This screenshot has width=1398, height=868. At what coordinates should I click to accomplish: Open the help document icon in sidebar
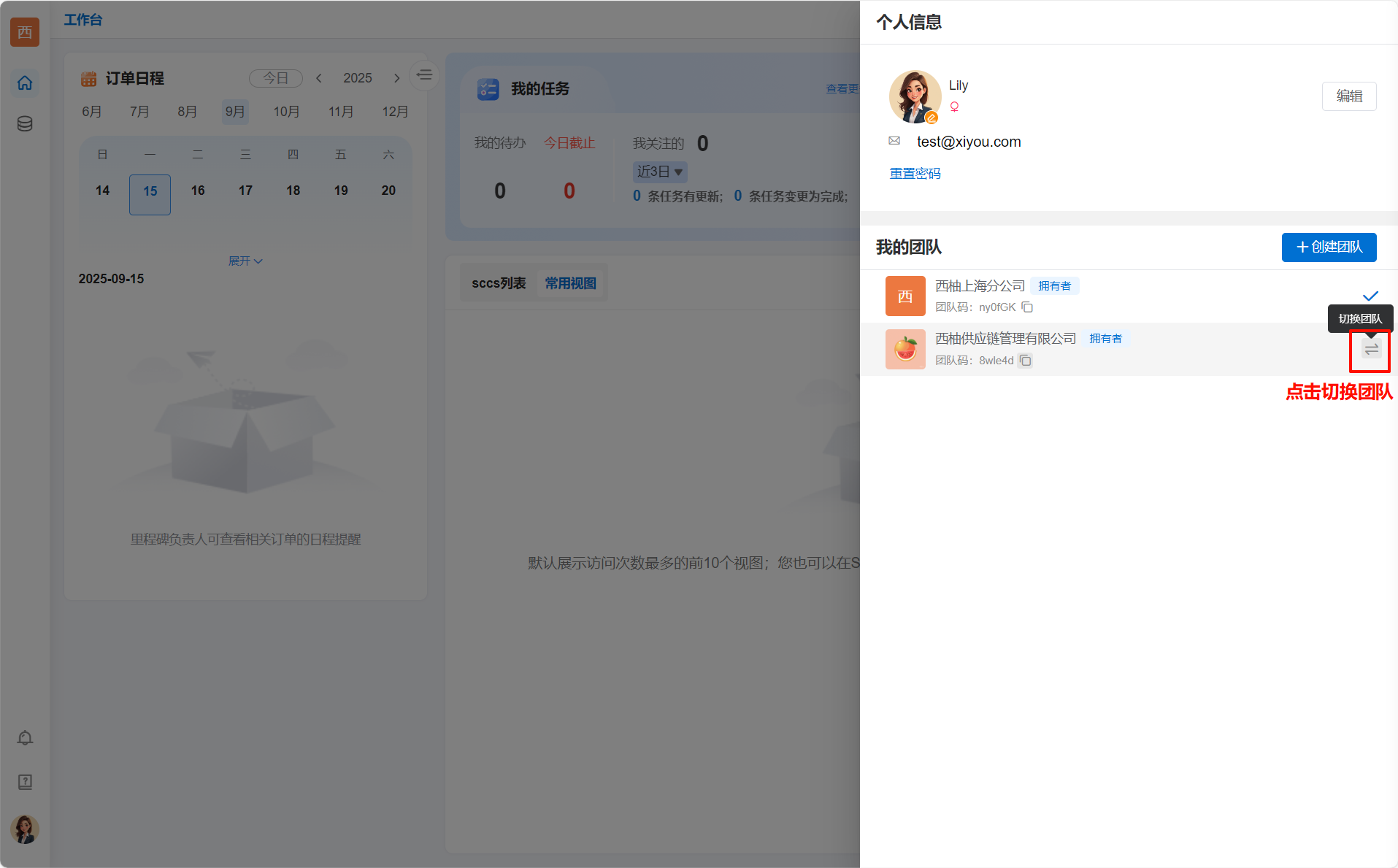tap(25, 782)
